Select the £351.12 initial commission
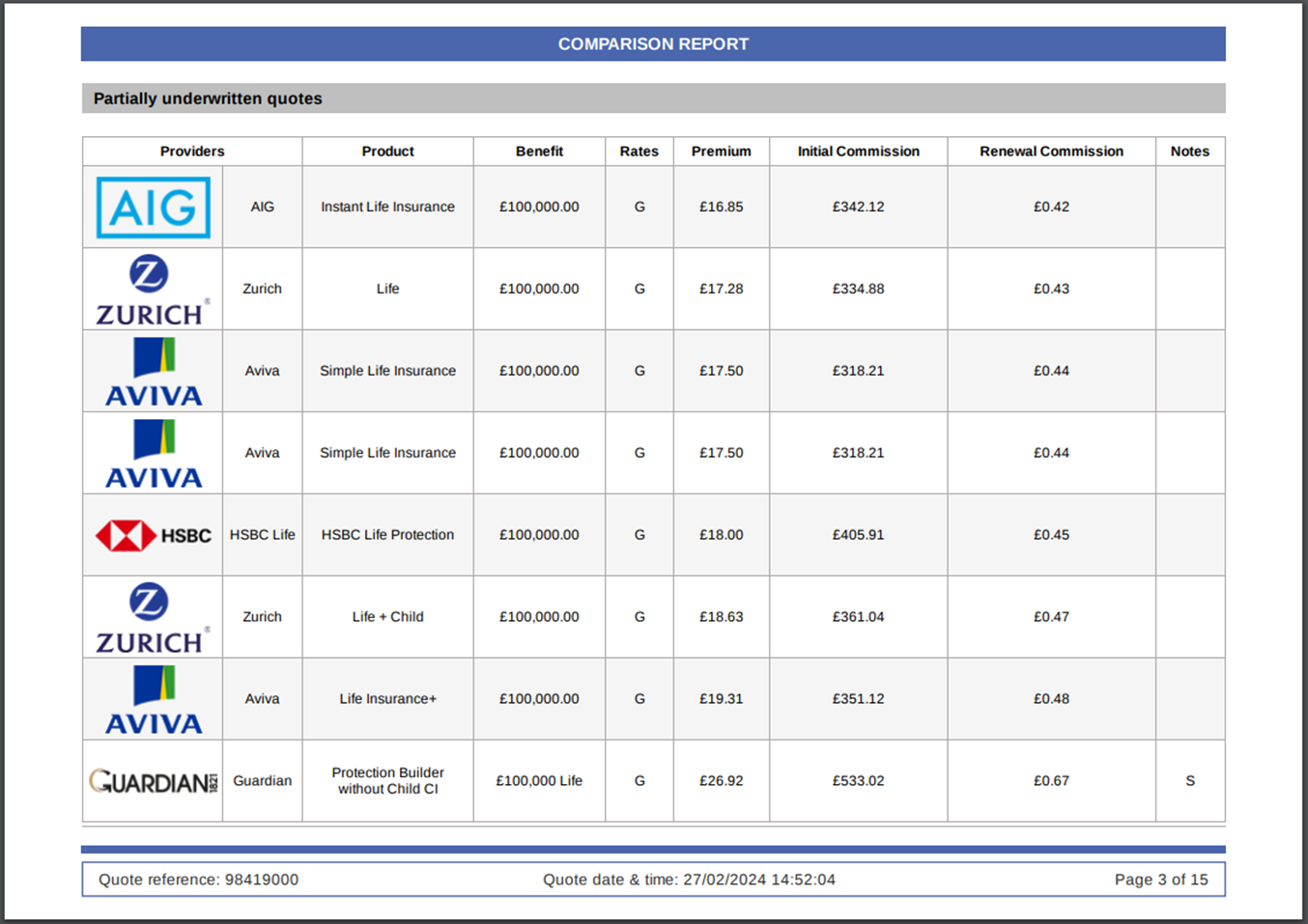Image resolution: width=1308 pixels, height=924 pixels. [859, 699]
